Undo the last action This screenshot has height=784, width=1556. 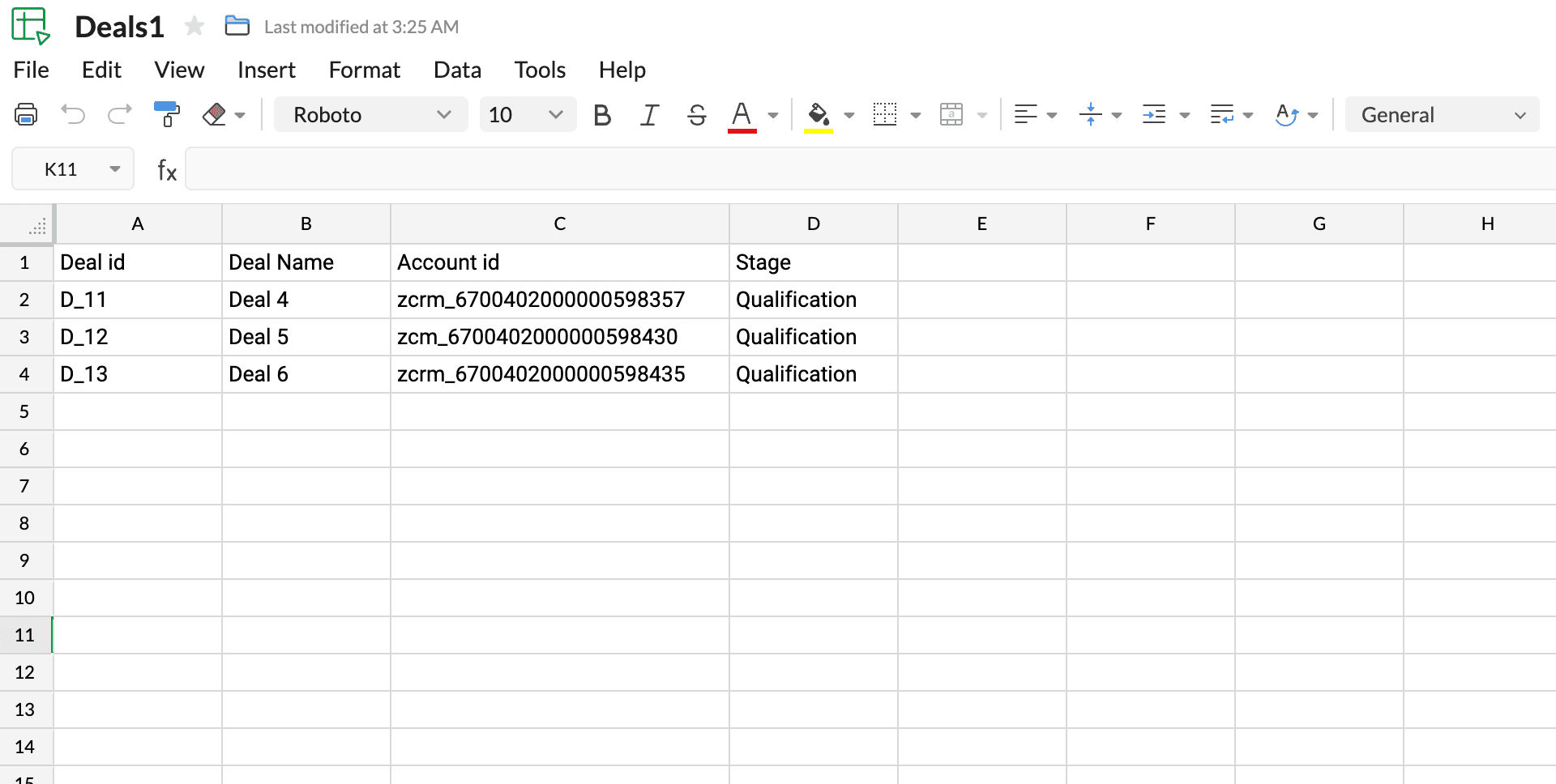click(73, 115)
